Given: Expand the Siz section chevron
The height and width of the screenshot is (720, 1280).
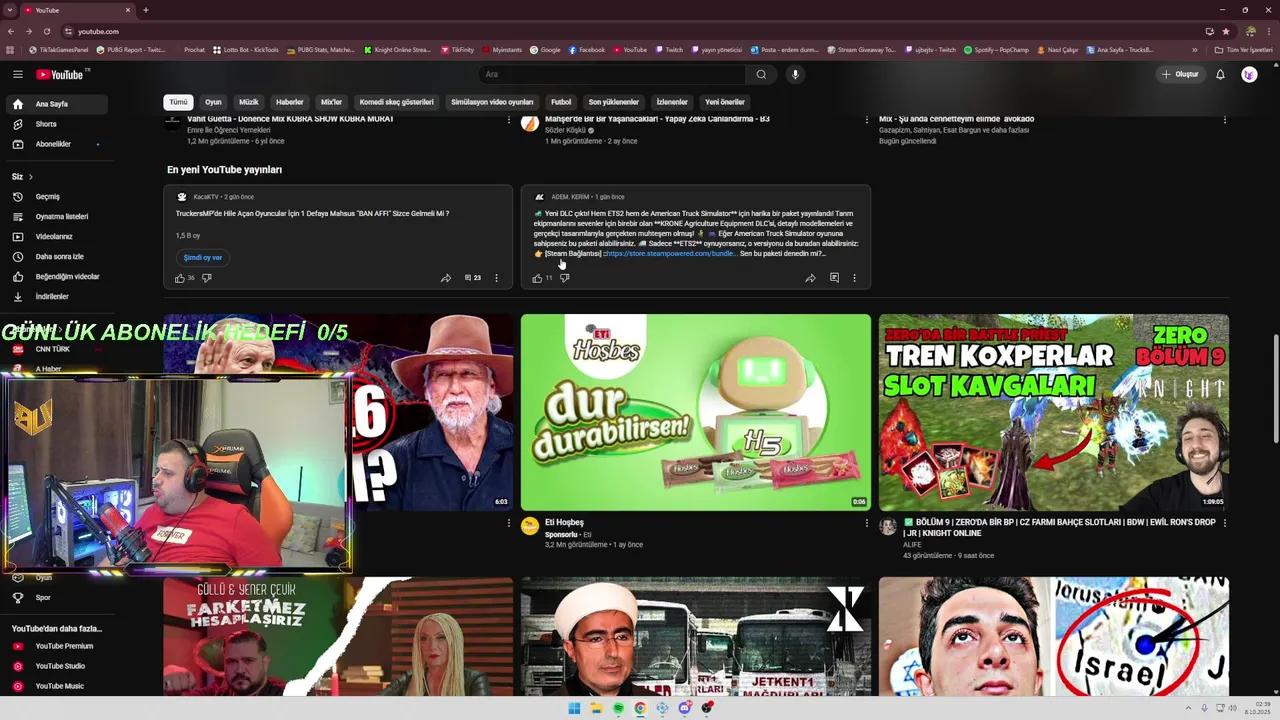Looking at the screenshot, I should coord(30,177).
